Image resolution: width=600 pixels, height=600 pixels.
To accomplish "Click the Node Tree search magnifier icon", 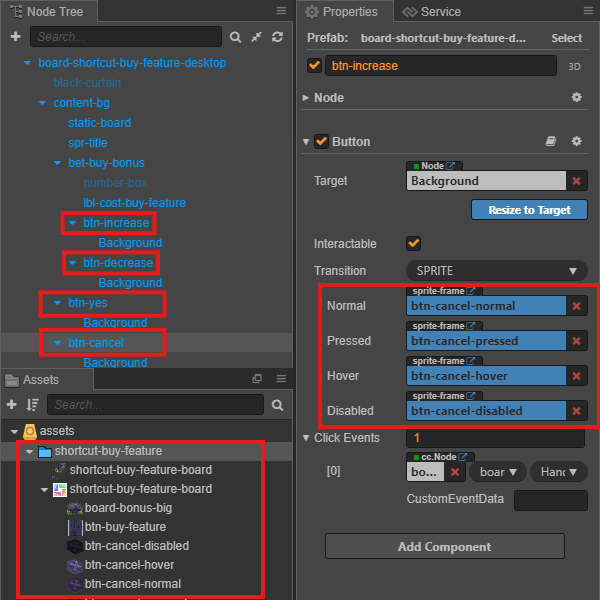I will tap(235, 37).
